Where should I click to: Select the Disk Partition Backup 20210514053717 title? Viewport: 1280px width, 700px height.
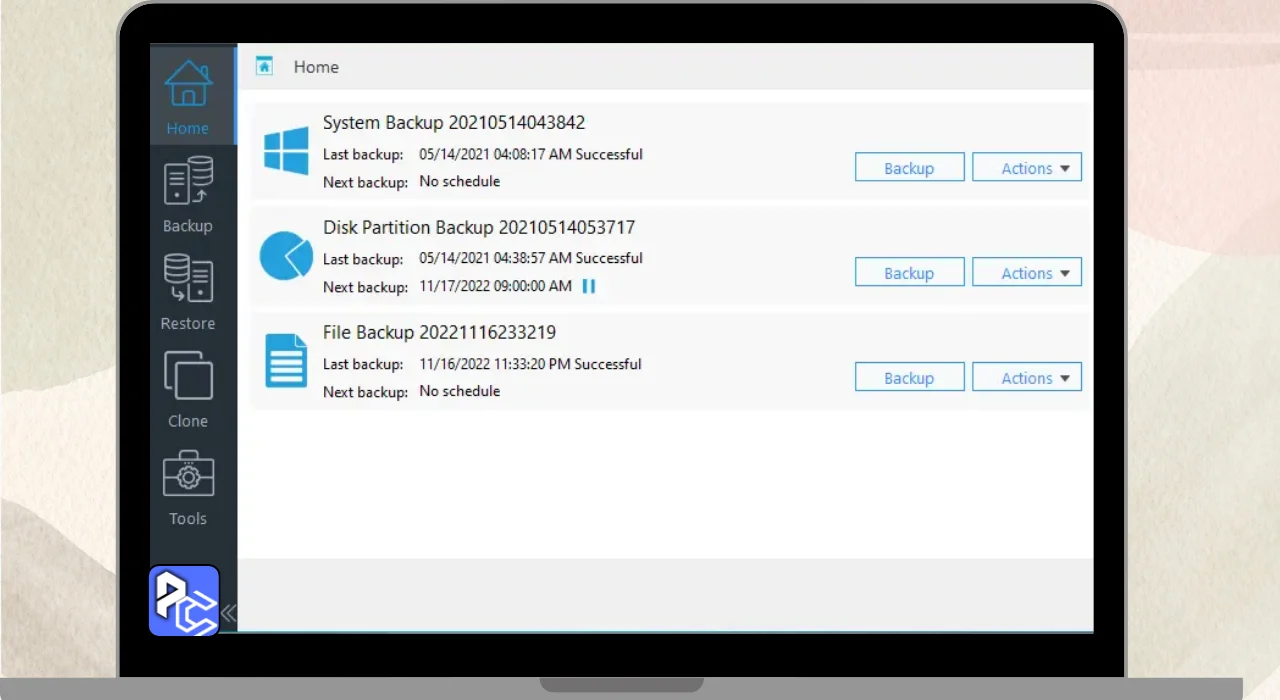click(x=479, y=228)
